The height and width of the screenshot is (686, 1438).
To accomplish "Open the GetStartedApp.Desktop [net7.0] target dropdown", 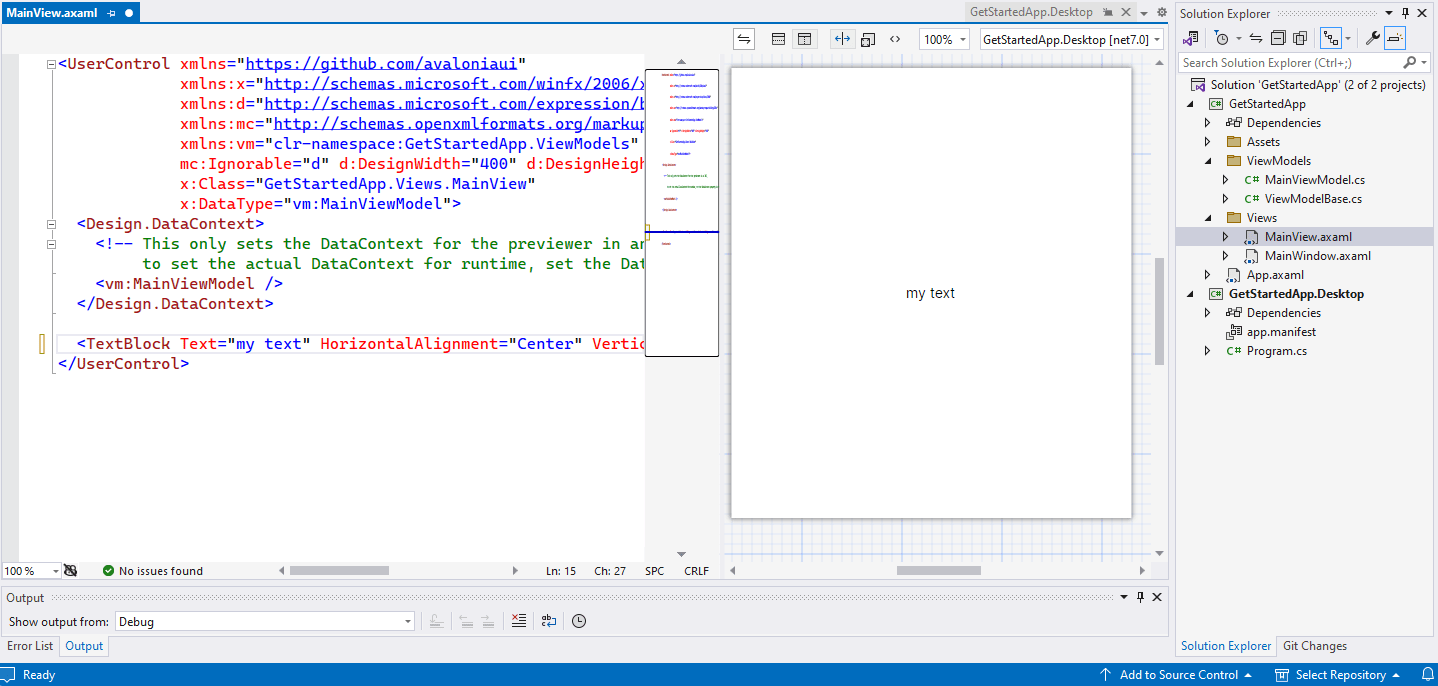I will click(1071, 39).
